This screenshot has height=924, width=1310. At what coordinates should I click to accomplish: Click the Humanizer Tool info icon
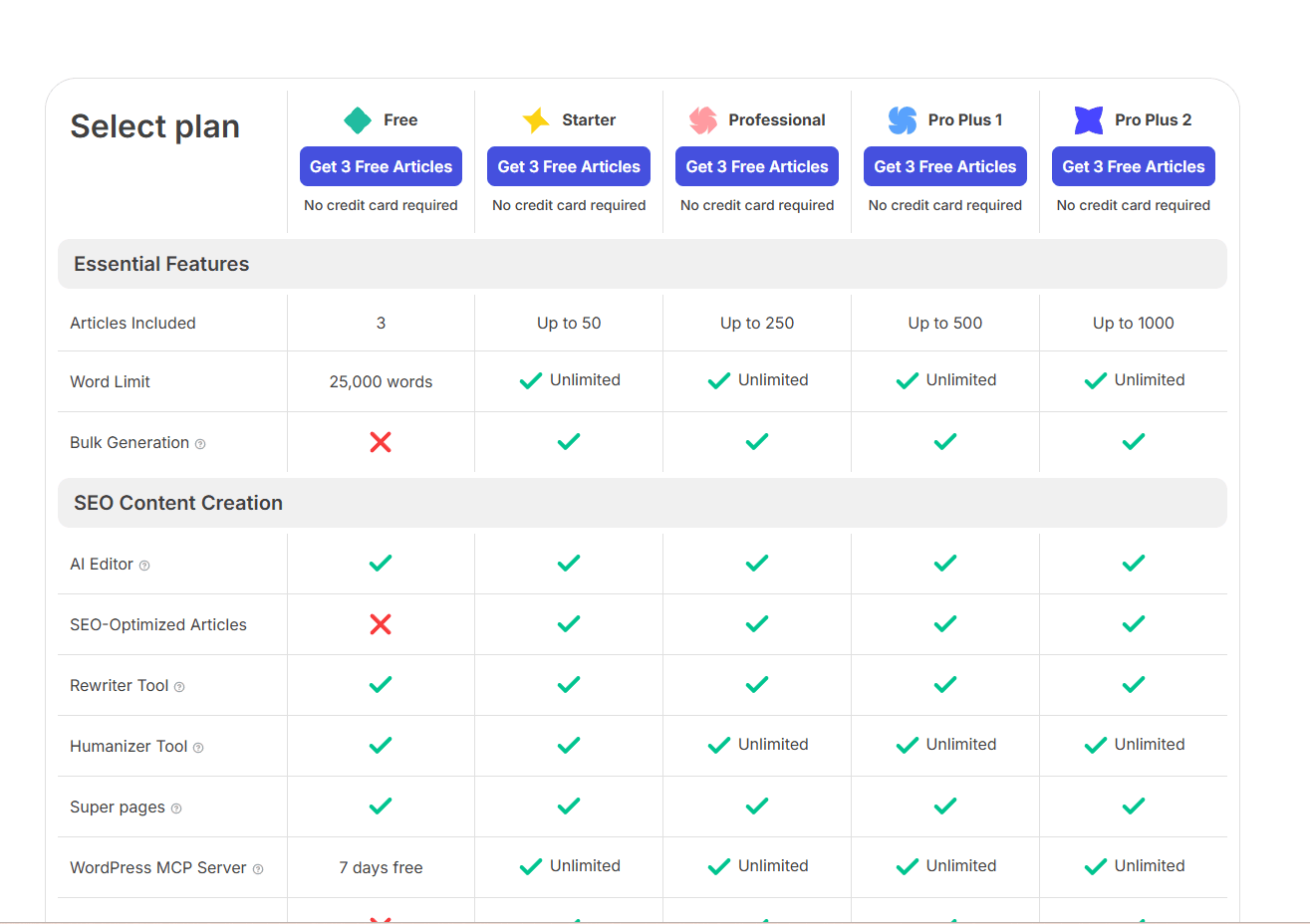[x=198, y=748]
